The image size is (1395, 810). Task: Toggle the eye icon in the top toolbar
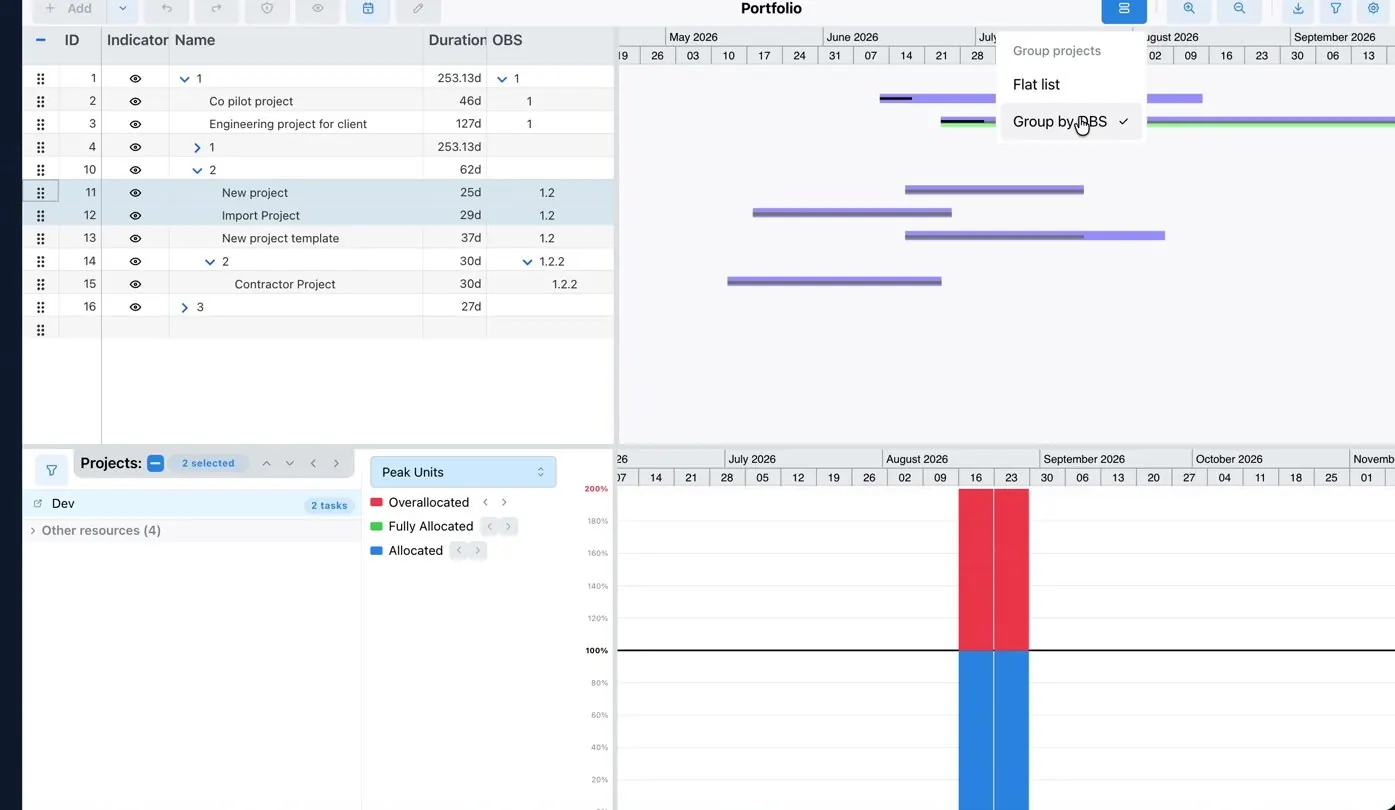pyautogui.click(x=318, y=9)
